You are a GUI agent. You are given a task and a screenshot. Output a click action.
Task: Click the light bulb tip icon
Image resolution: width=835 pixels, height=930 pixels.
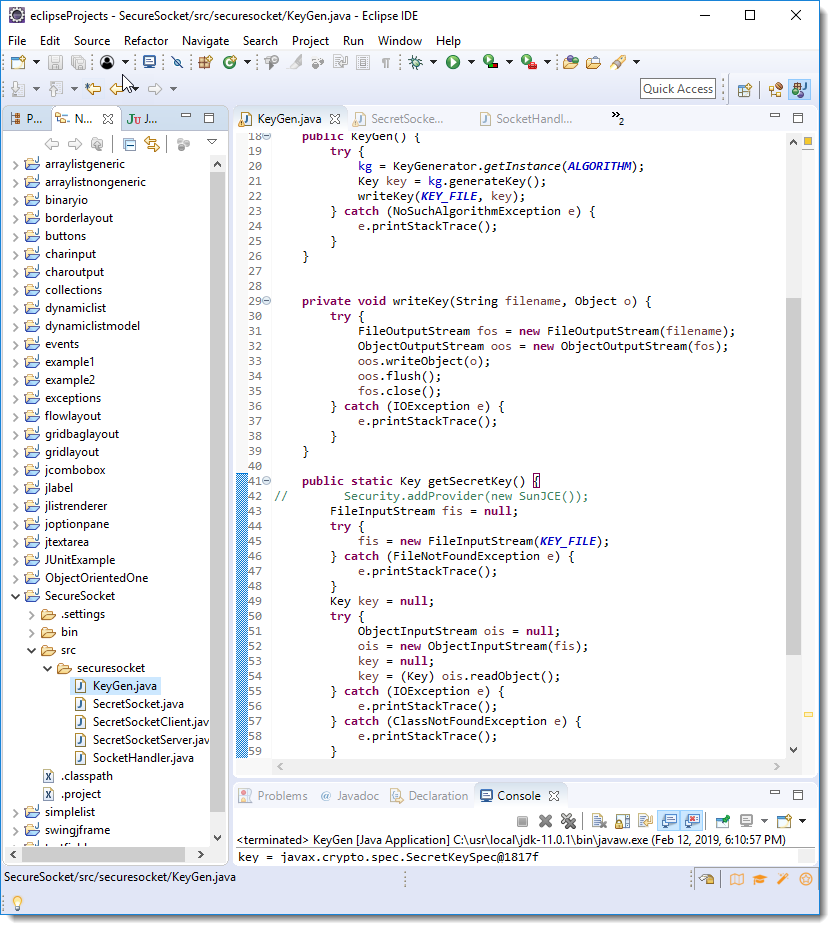tap(17, 903)
